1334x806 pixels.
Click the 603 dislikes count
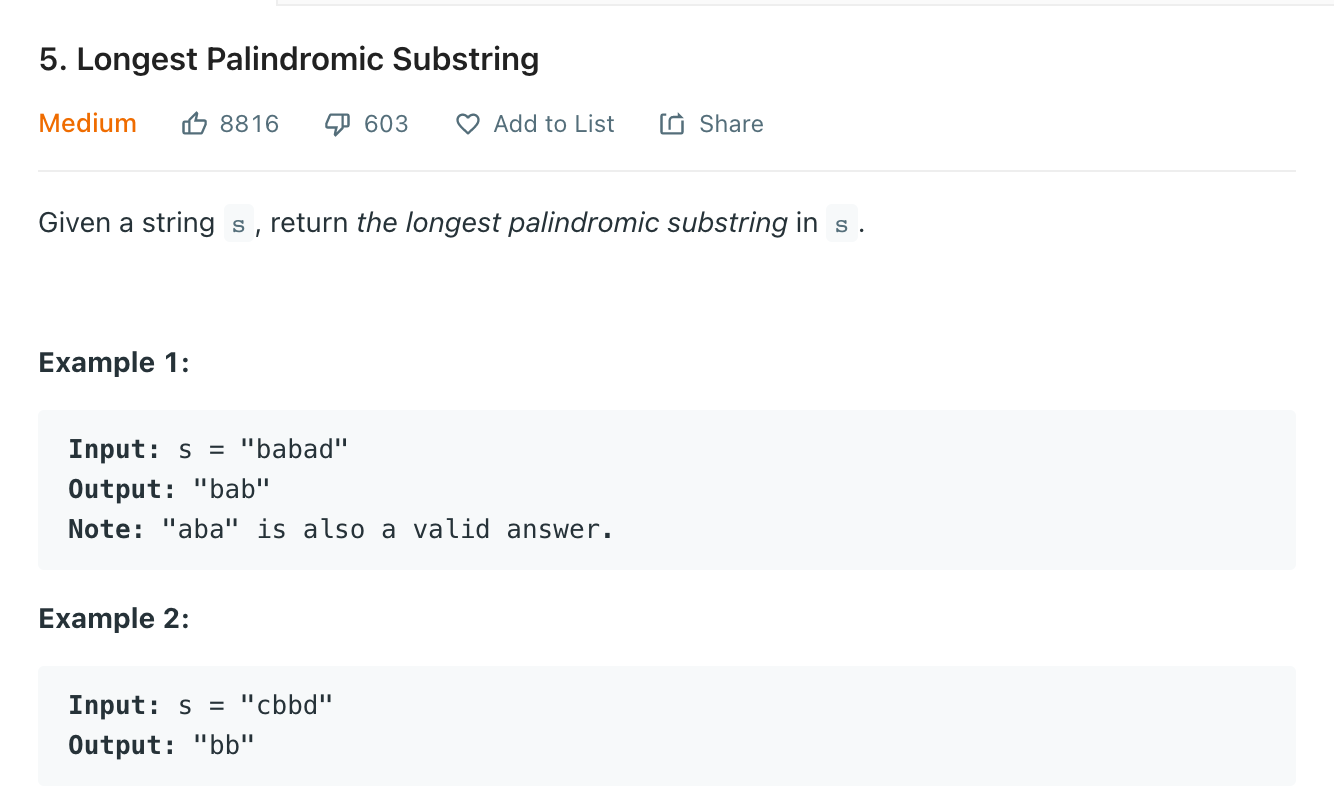coord(386,124)
